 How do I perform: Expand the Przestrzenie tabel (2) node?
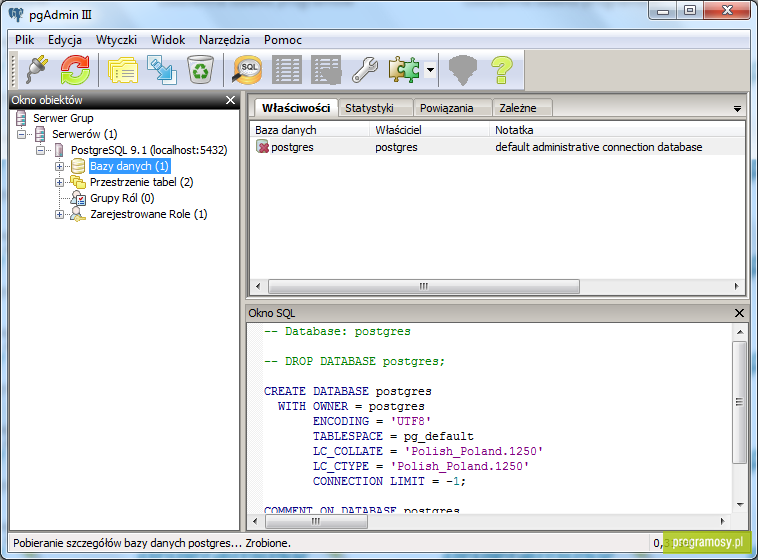tap(59, 182)
